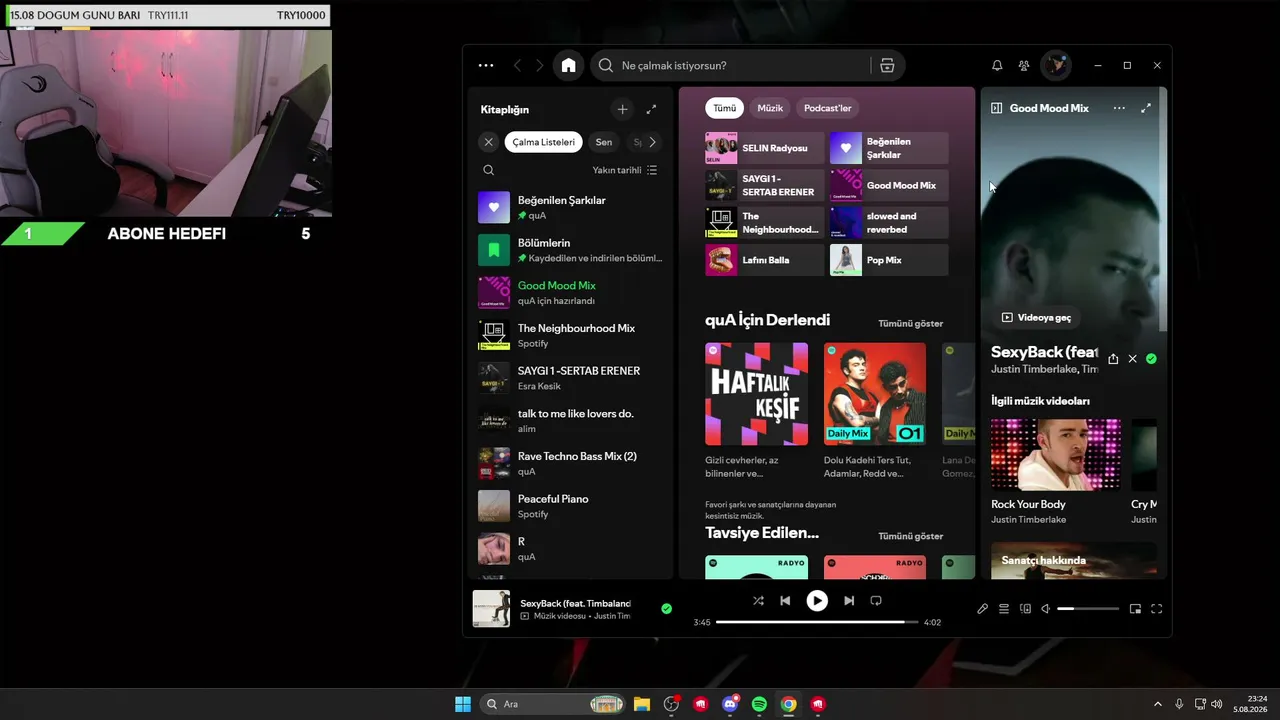Navigate forward in Spotify history
The image size is (1280, 720).
coord(540,66)
